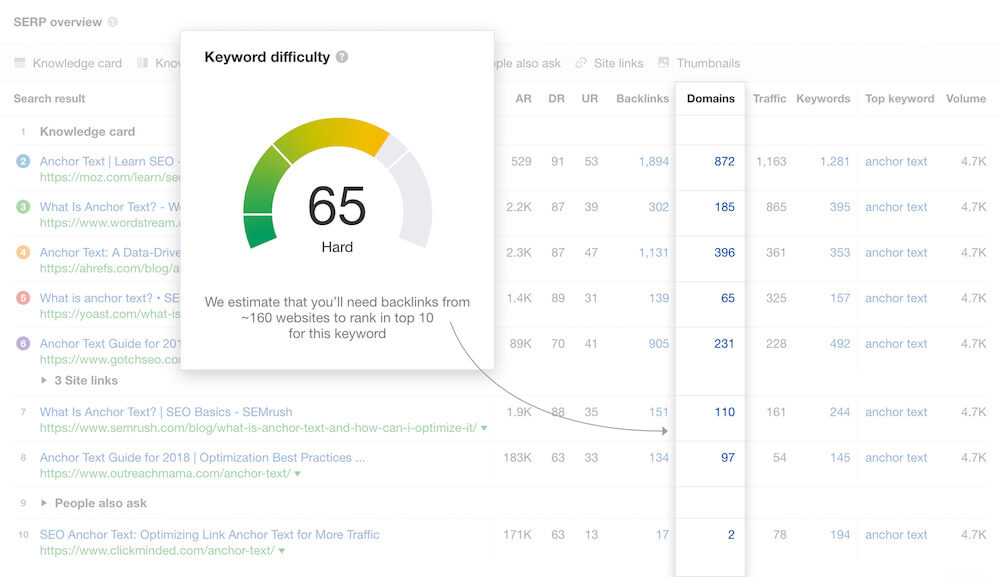Viewport: 1000px width, 577px height.
Task: Click the blue position 2 badge
Action: click(23, 161)
